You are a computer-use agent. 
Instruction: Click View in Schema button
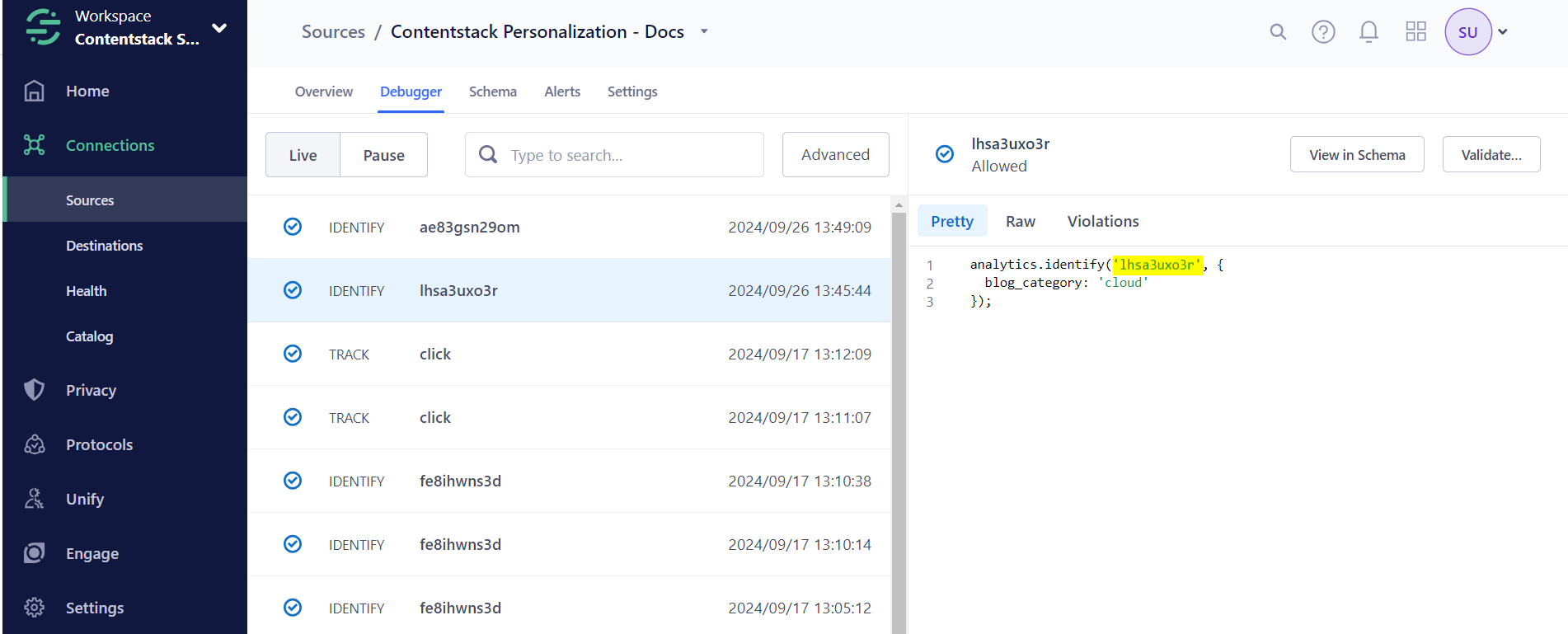(1357, 154)
